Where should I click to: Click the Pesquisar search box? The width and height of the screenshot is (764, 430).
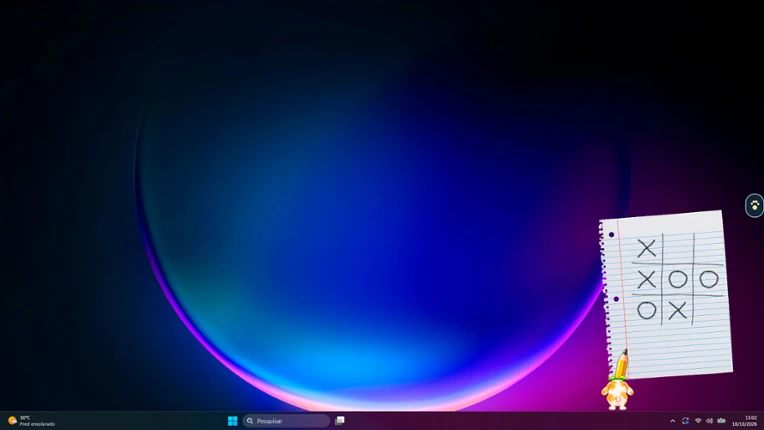point(286,421)
